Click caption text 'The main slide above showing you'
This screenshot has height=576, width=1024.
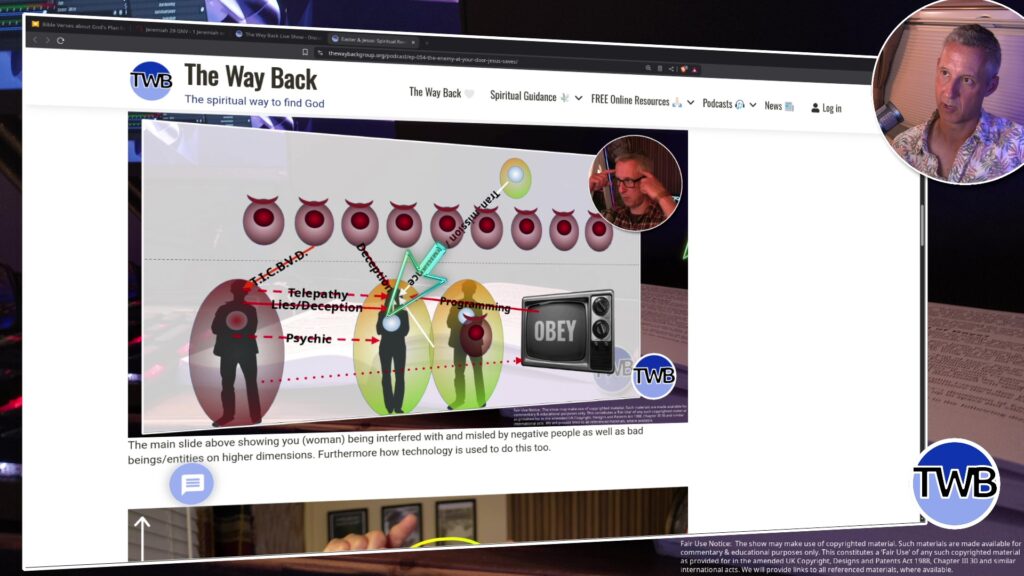(x=214, y=443)
